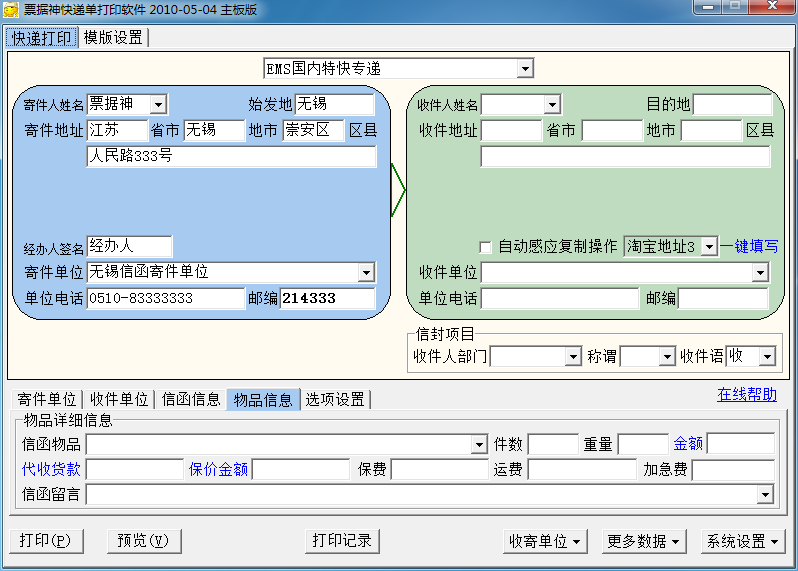
Task: Click the green arrow between sender and recipient
Action: [398, 190]
